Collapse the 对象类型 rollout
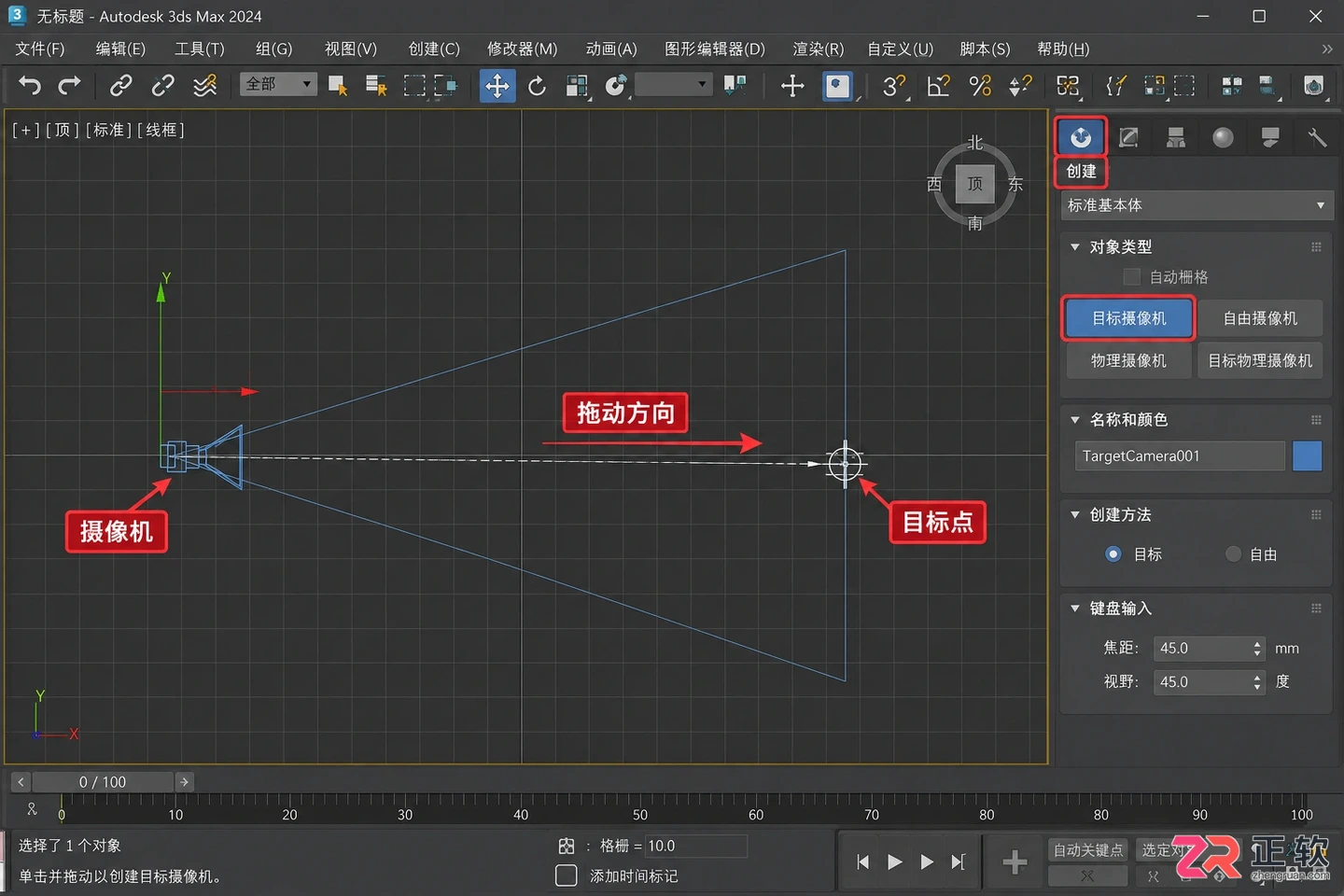Image resolution: width=1344 pixels, height=896 pixels. pos(1075,247)
